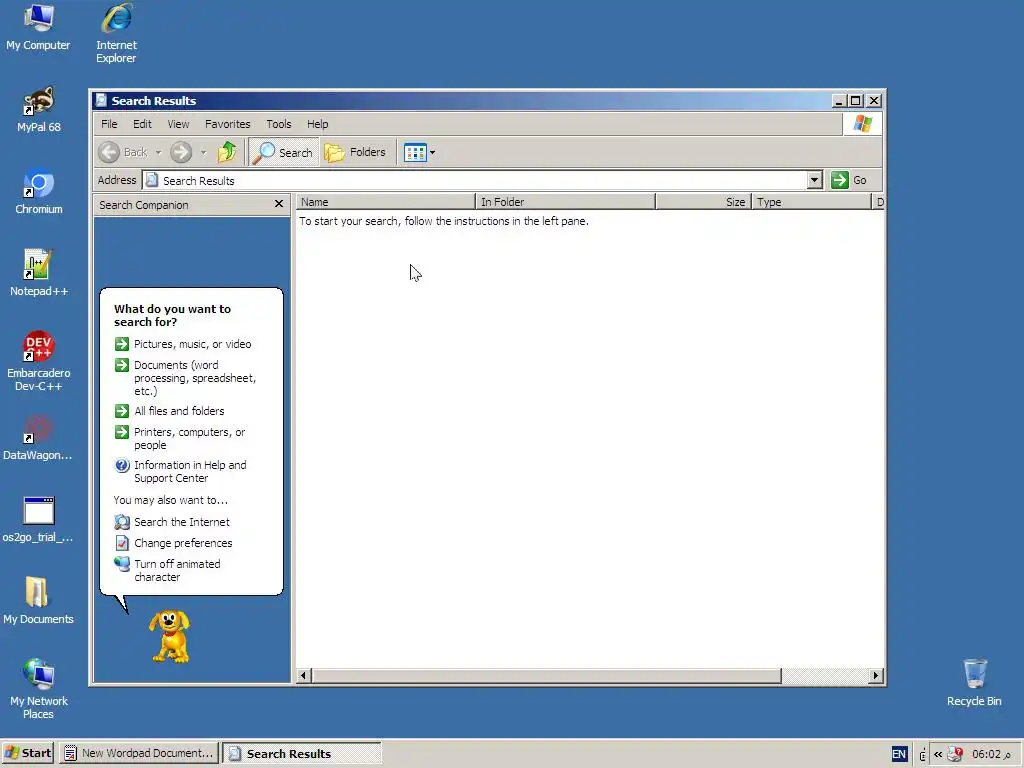Click the Go button
Image resolution: width=1024 pixels, height=768 pixels.
coord(849,180)
